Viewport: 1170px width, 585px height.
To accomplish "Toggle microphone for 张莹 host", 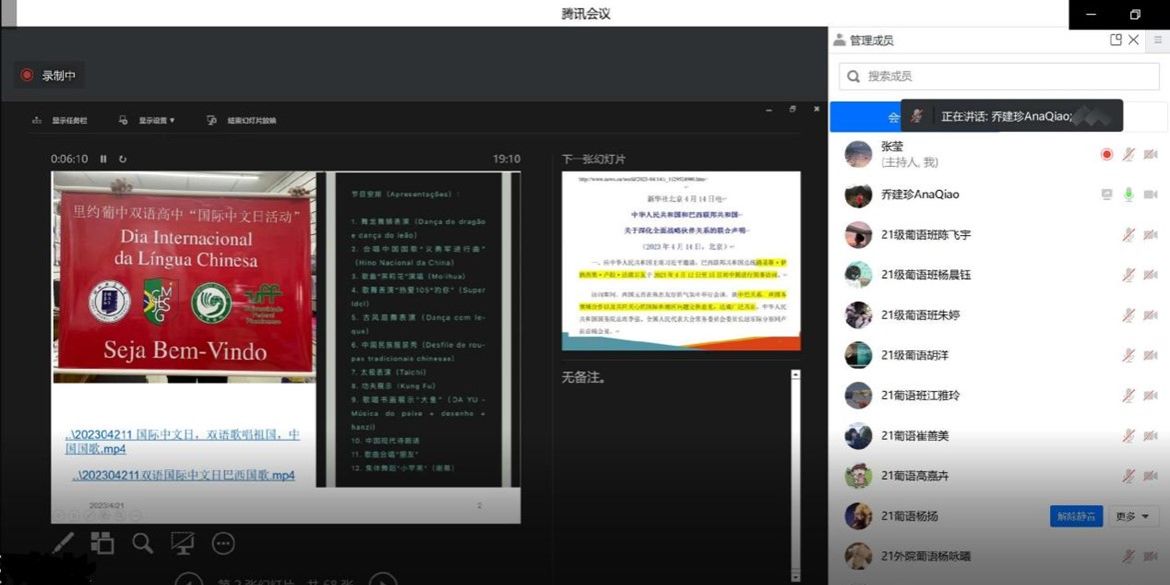I will click(x=1128, y=154).
